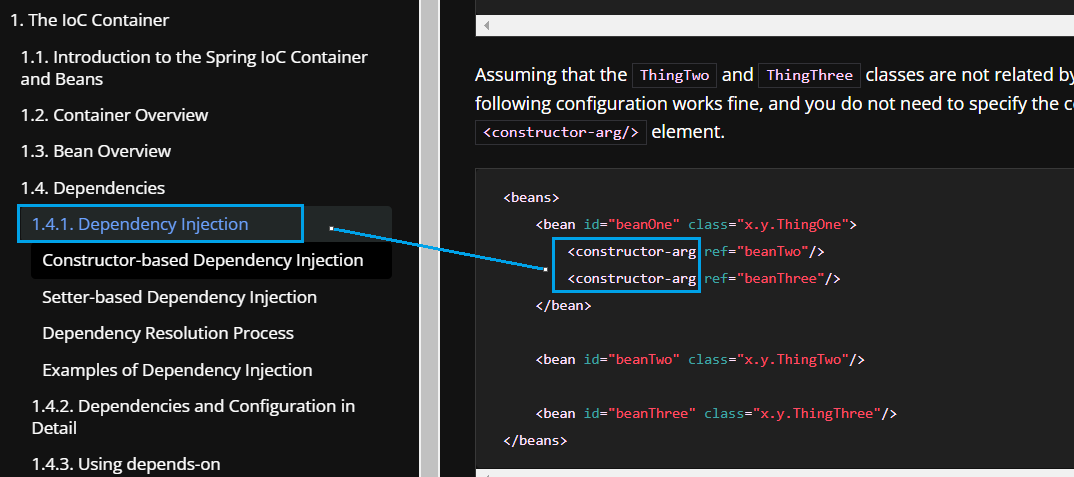Click the closing '</beans>' tag
Viewport: 1074px width, 477px height.
coord(535,441)
